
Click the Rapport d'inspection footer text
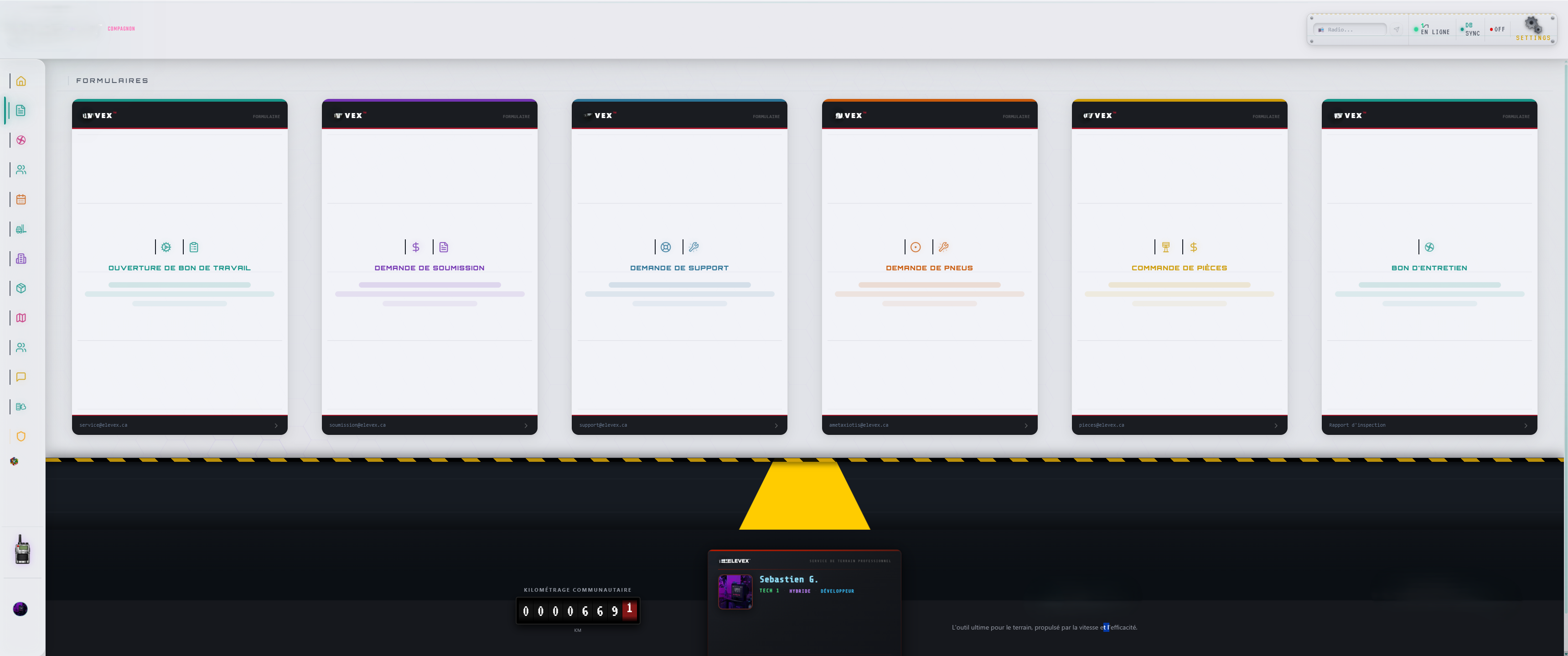point(1357,425)
